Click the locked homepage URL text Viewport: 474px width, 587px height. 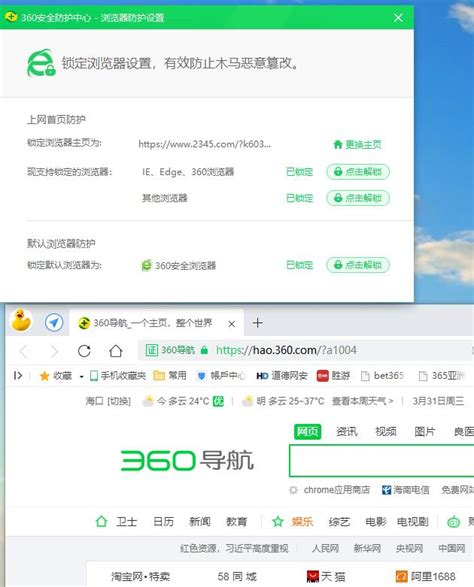(204, 144)
